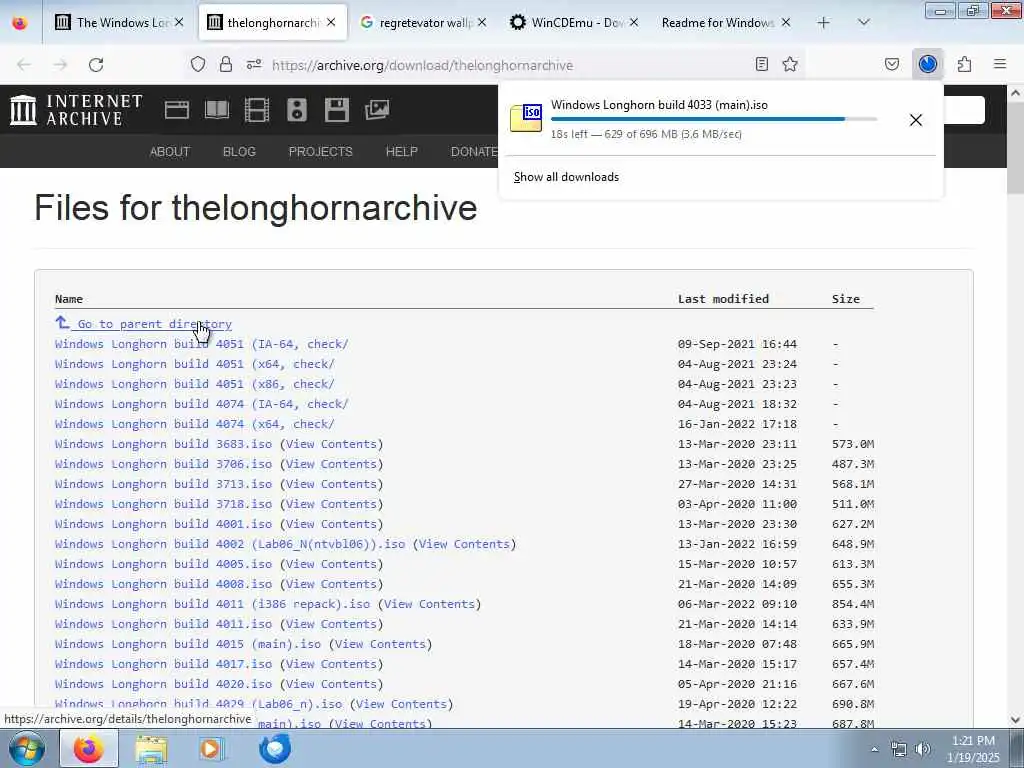Image resolution: width=1024 pixels, height=768 pixels.
Task: Click the Internet Archive logo
Action: coord(76,110)
